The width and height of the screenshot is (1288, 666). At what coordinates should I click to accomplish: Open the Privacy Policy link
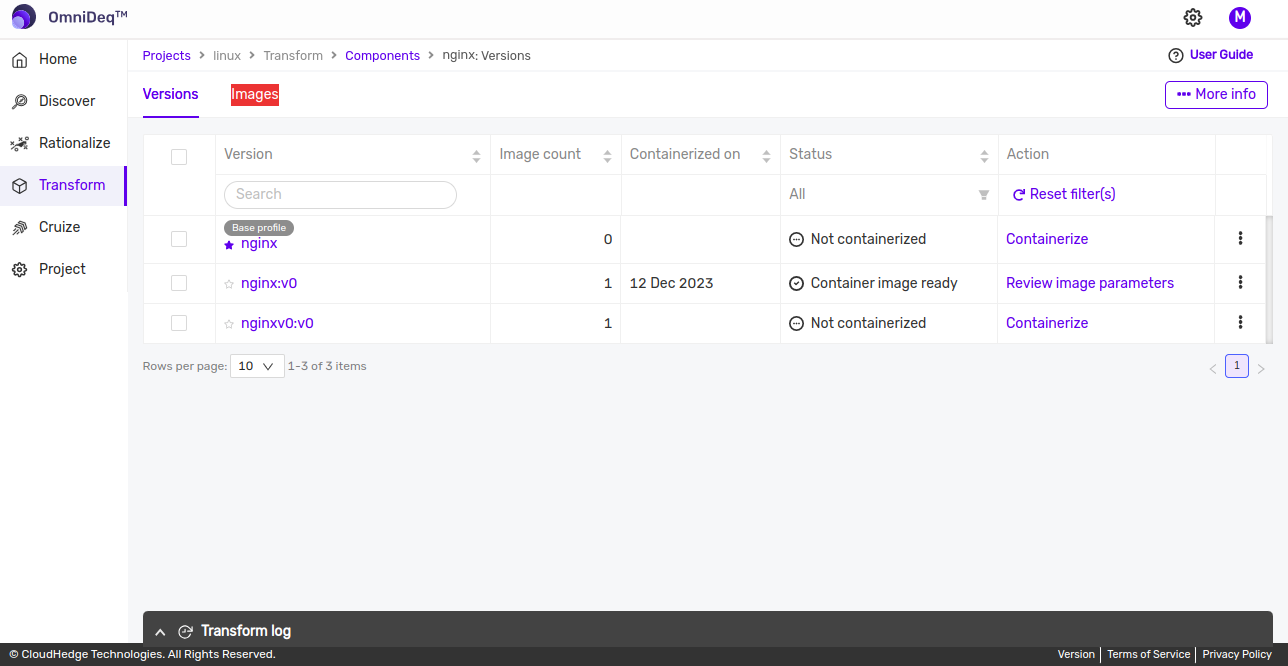pyautogui.click(x=1237, y=655)
